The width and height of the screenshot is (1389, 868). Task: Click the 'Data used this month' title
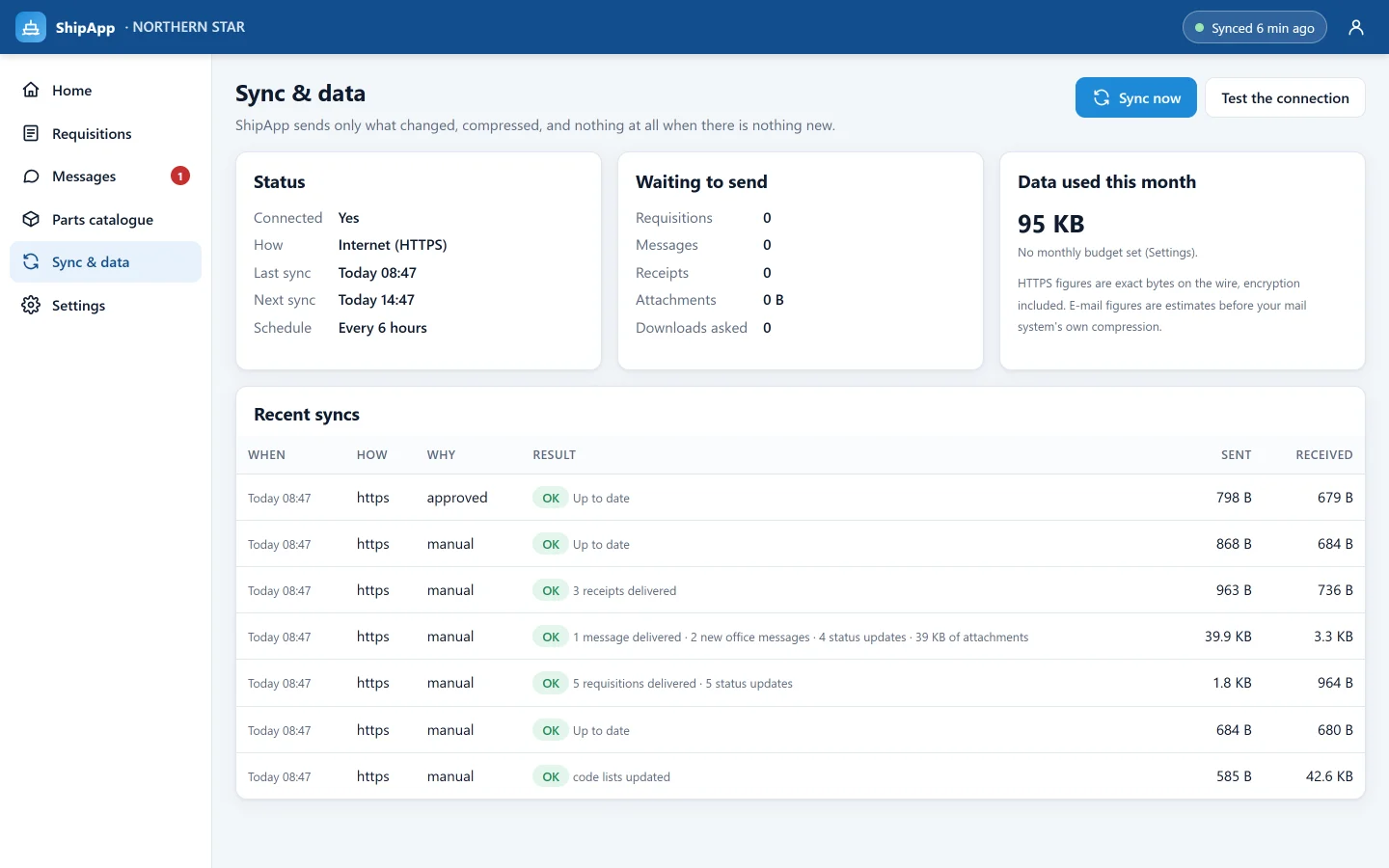[x=1106, y=182]
